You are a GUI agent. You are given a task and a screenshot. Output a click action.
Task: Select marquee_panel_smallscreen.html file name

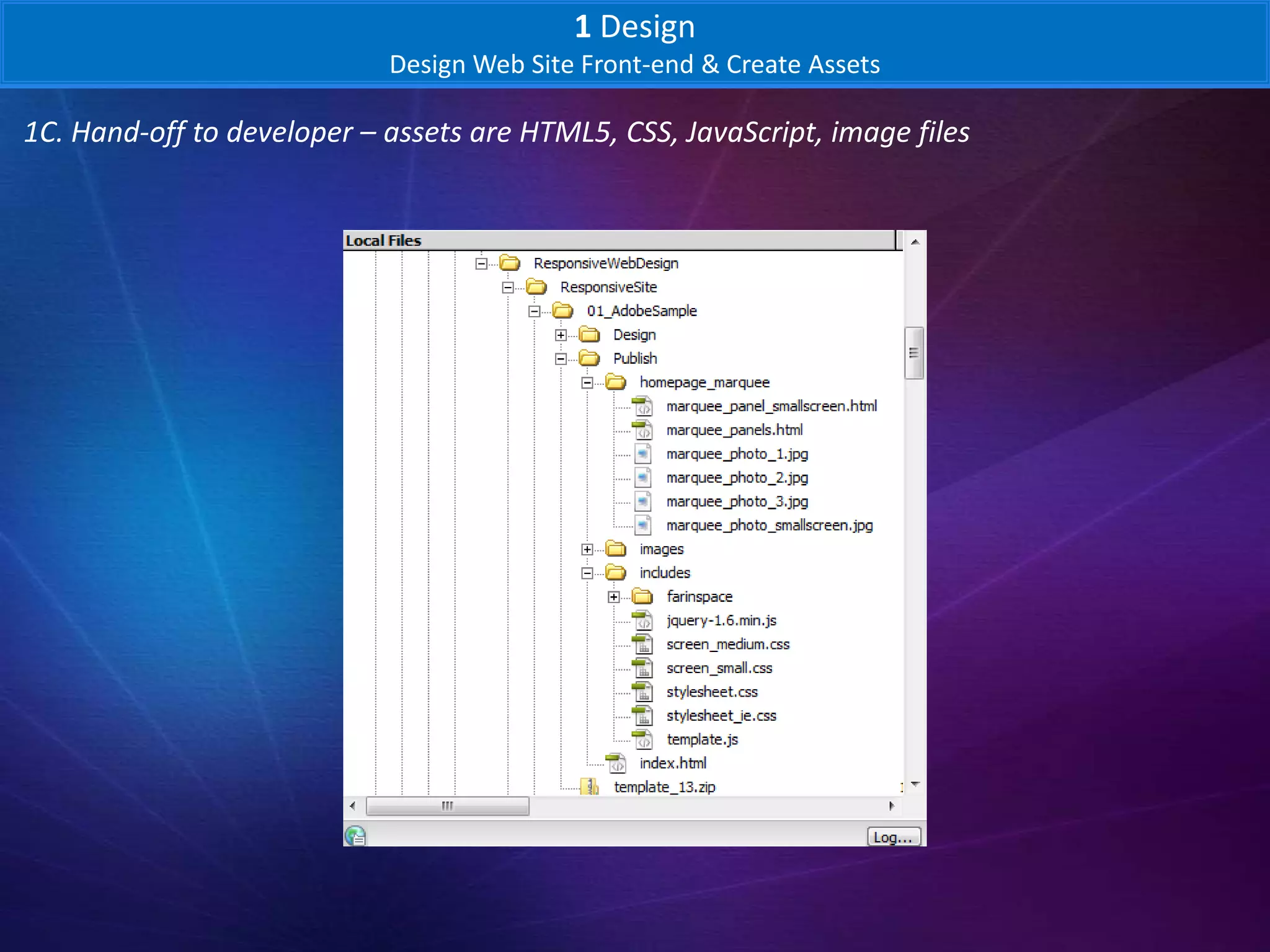coord(771,406)
